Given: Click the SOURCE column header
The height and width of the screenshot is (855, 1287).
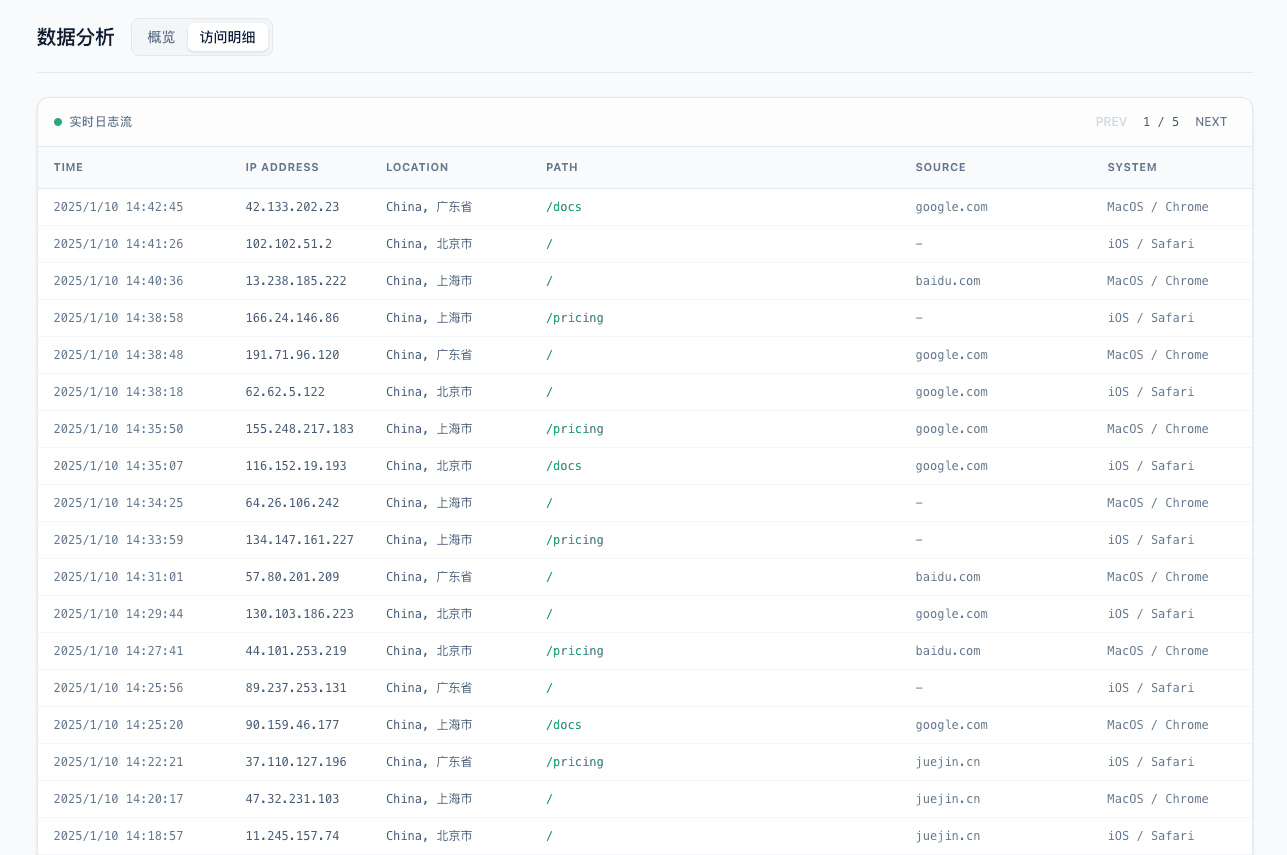Looking at the screenshot, I should click(940, 167).
